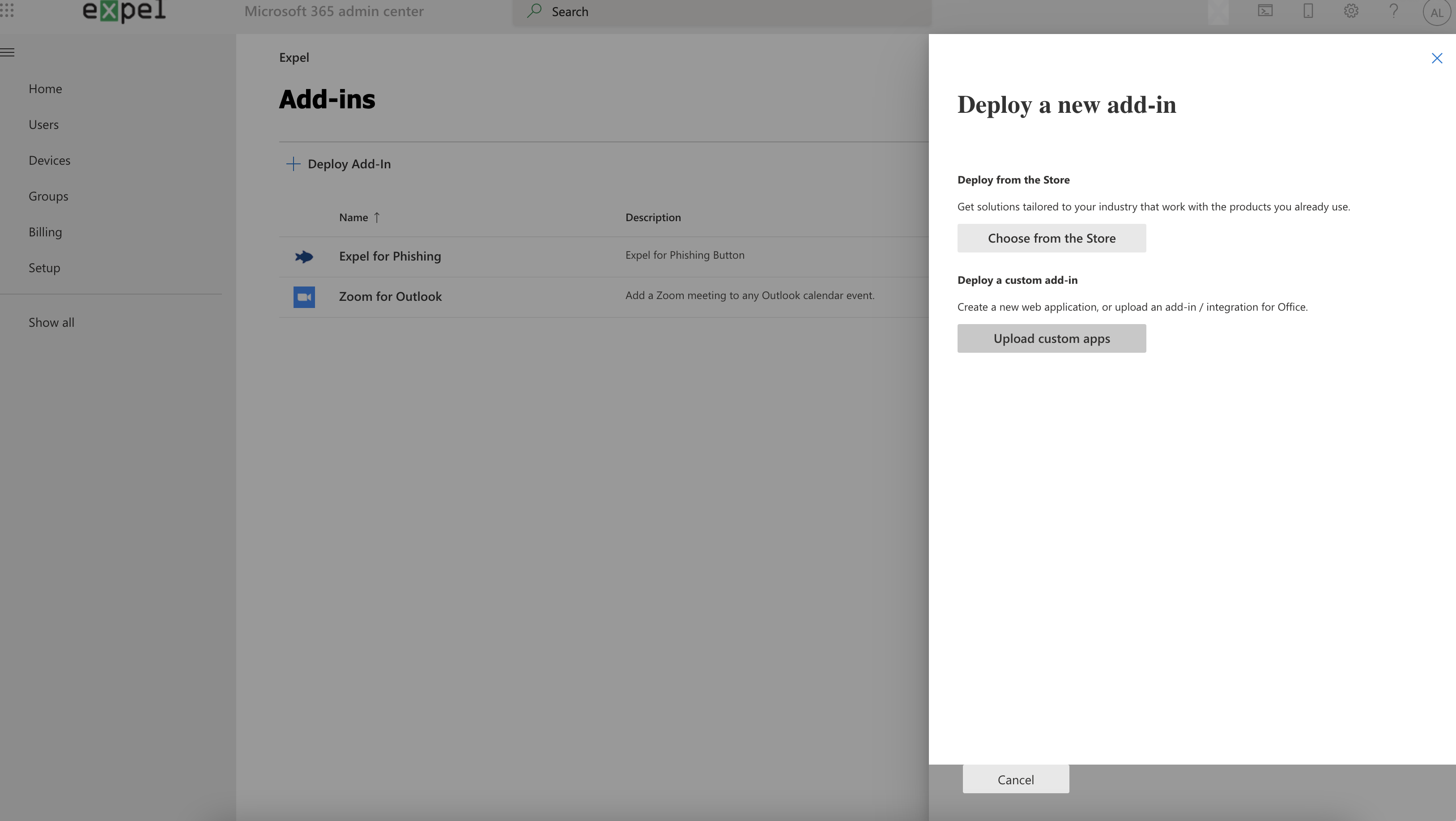Close the Deploy a new add-in panel
The height and width of the screenshot is (821, 1456).
(x=1437, y=58)
